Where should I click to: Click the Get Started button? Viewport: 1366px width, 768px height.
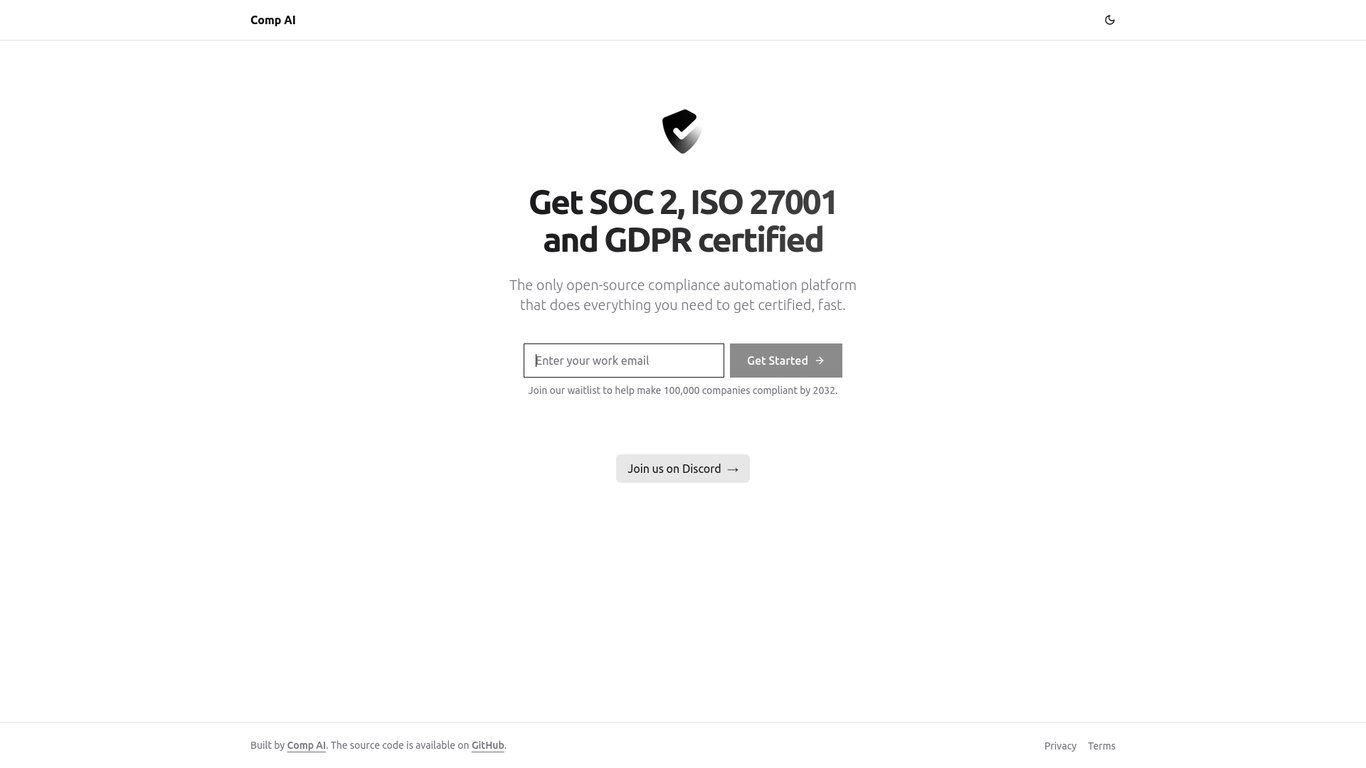[x=786, y=361]
